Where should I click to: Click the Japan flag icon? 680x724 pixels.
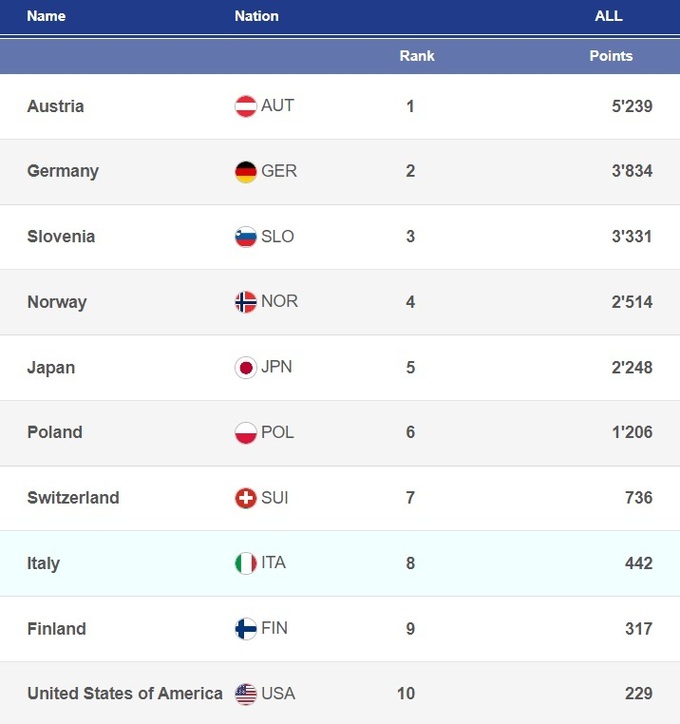[x=245, y=367]
